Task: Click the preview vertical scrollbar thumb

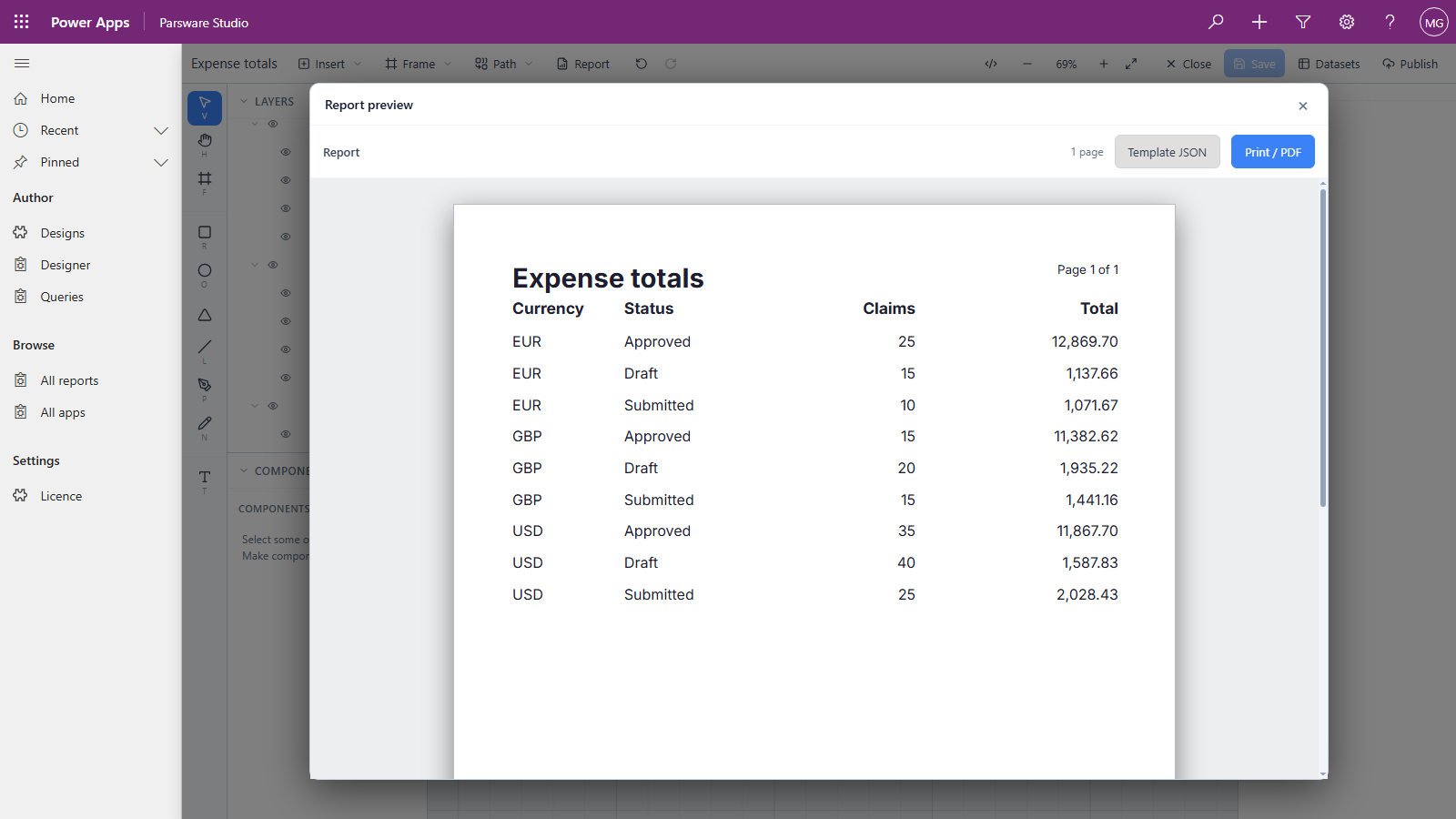Action: (1323, 348)
